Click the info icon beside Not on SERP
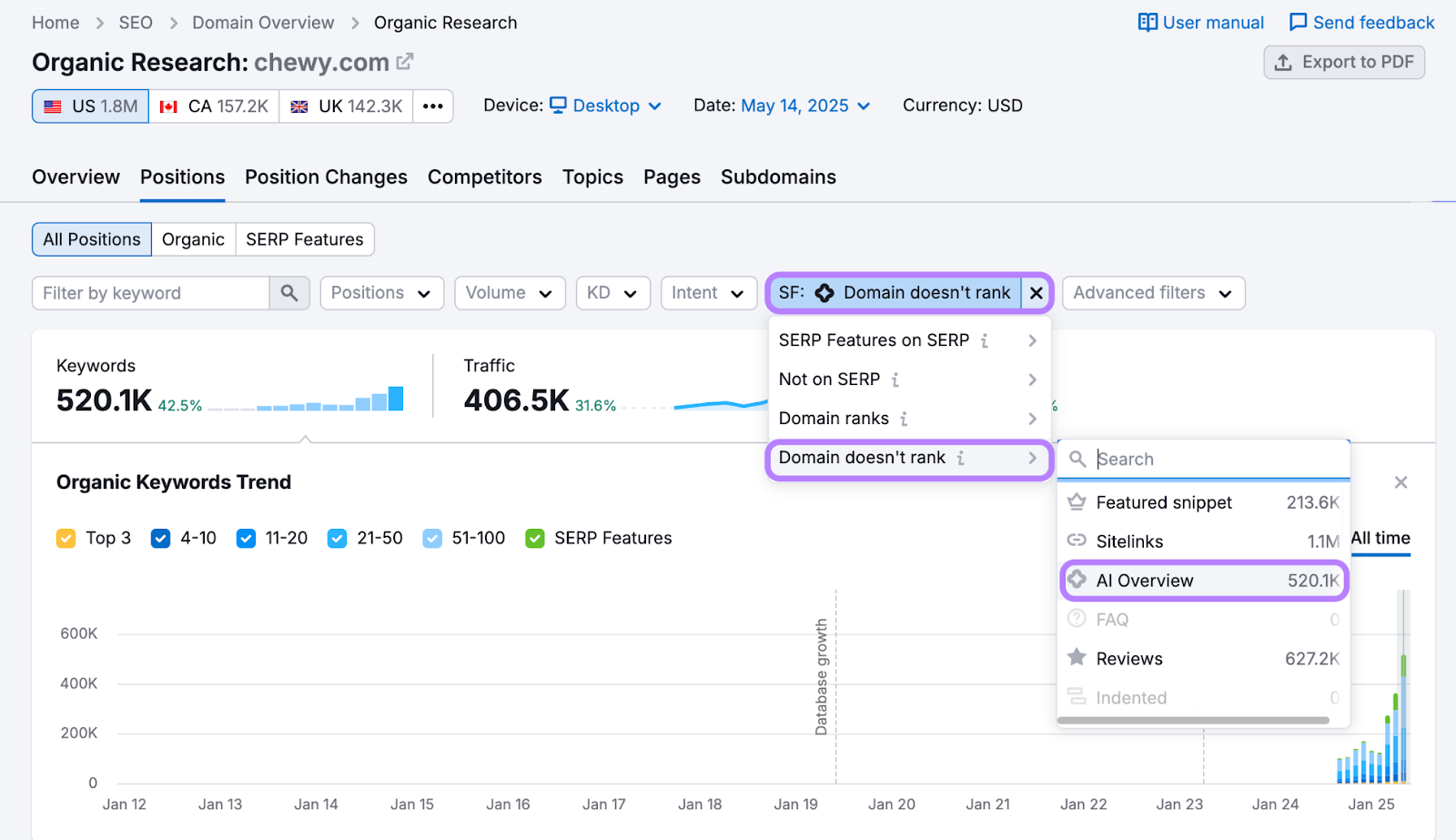Screen dimensions: 1456x840 pos(896,380)
